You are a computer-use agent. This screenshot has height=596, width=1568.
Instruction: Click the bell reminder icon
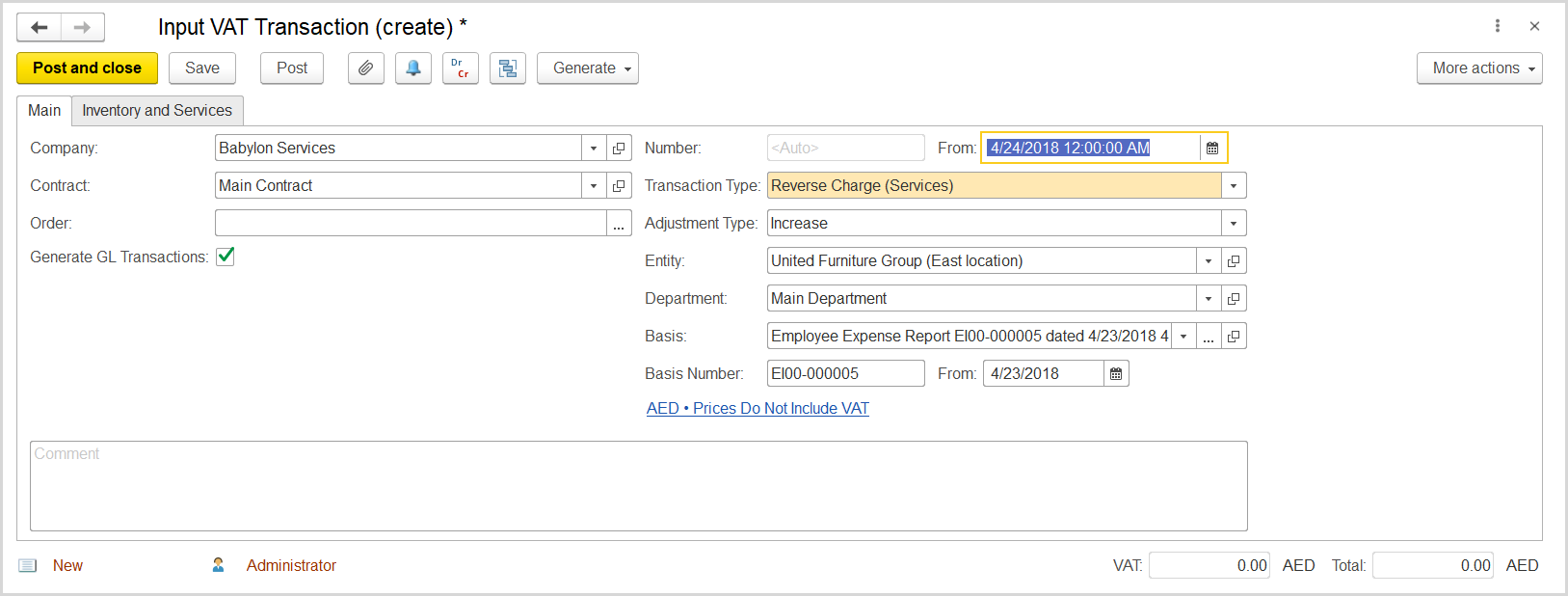pos(413,68)
